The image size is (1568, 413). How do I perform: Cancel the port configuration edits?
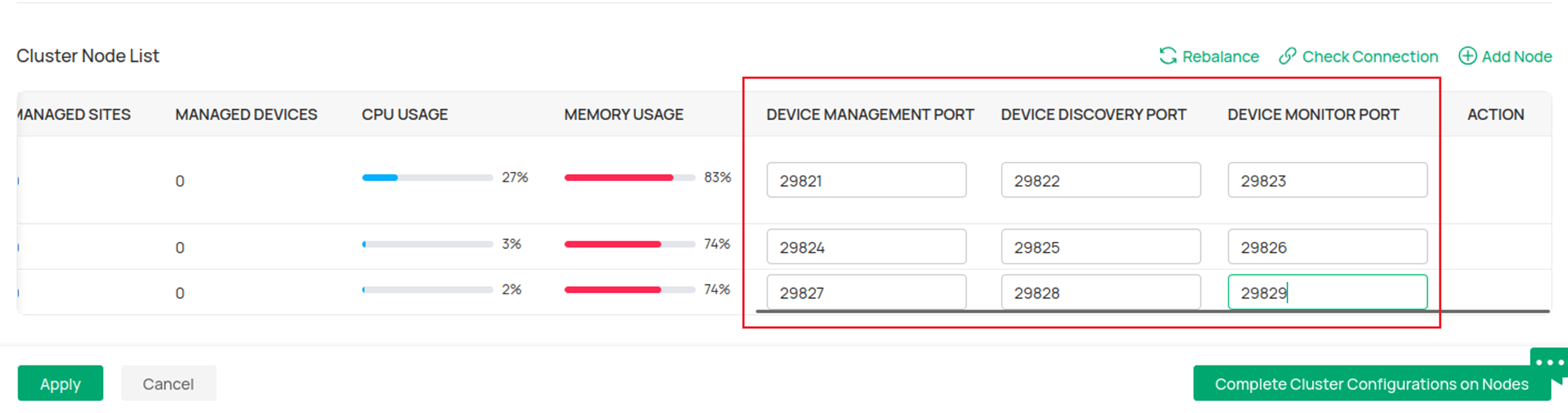tap(168, 383)
